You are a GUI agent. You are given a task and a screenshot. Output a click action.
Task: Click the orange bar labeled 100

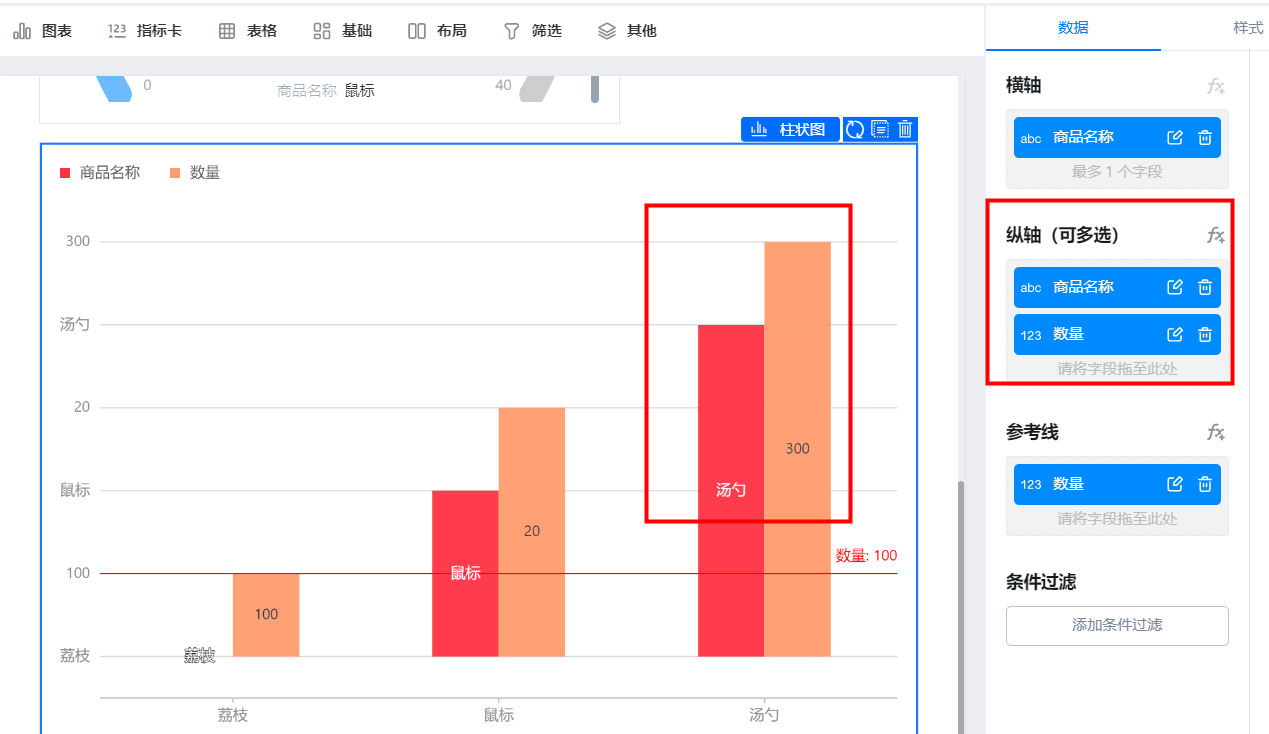coord(266,614)
